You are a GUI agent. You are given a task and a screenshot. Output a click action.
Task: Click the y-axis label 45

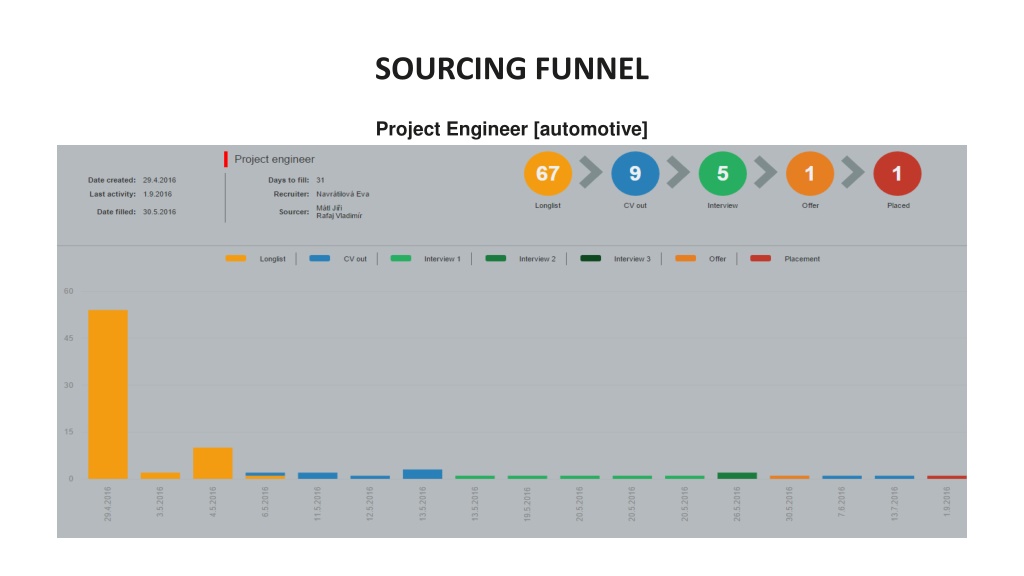coord(69,338)
